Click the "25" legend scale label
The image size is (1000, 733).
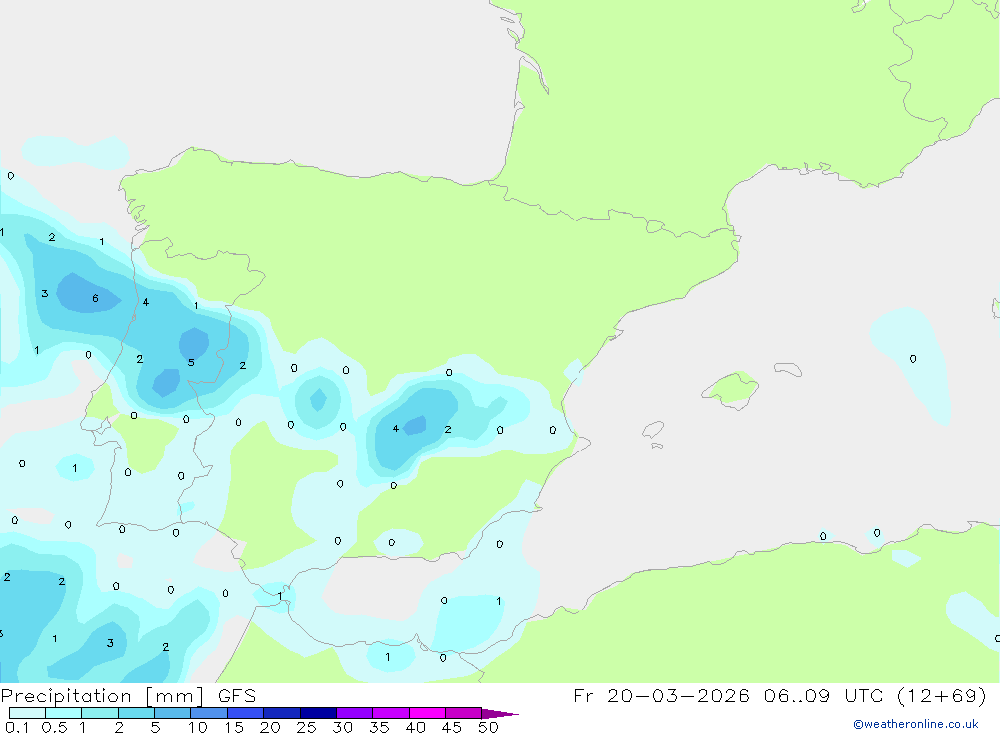307,727
